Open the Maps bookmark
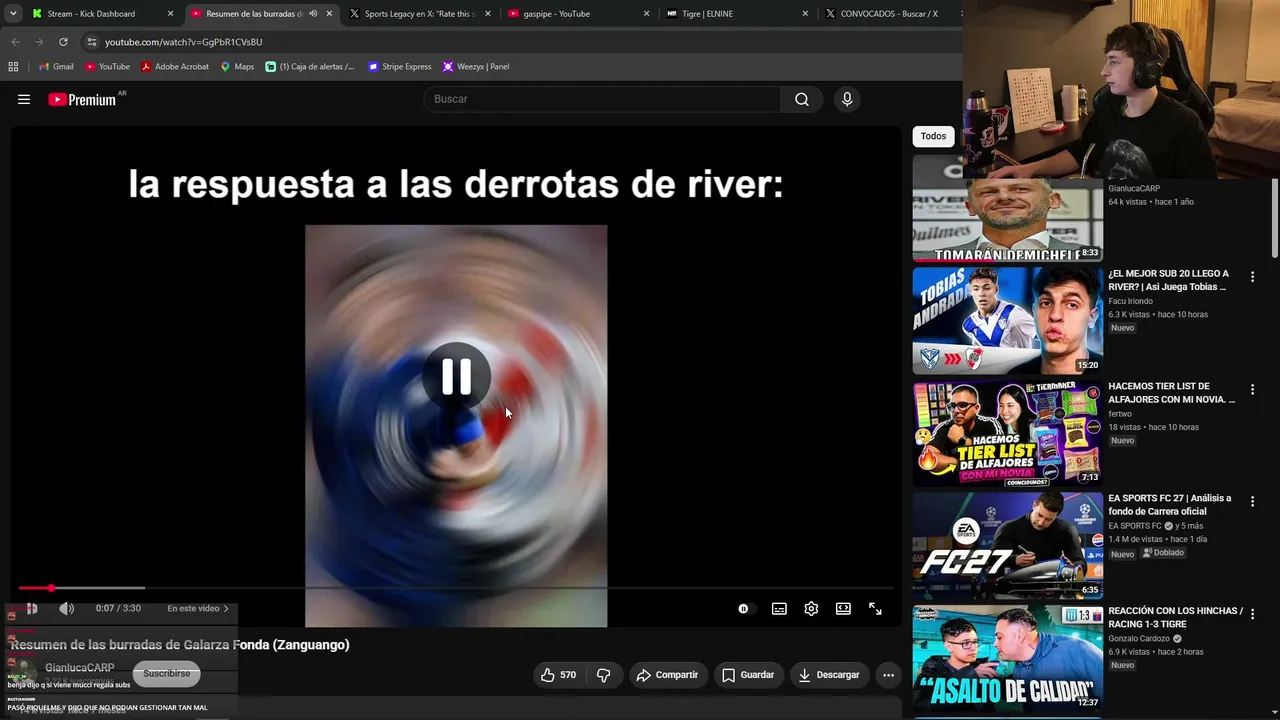The image size is (1280, 720). [x=237, y=67]
